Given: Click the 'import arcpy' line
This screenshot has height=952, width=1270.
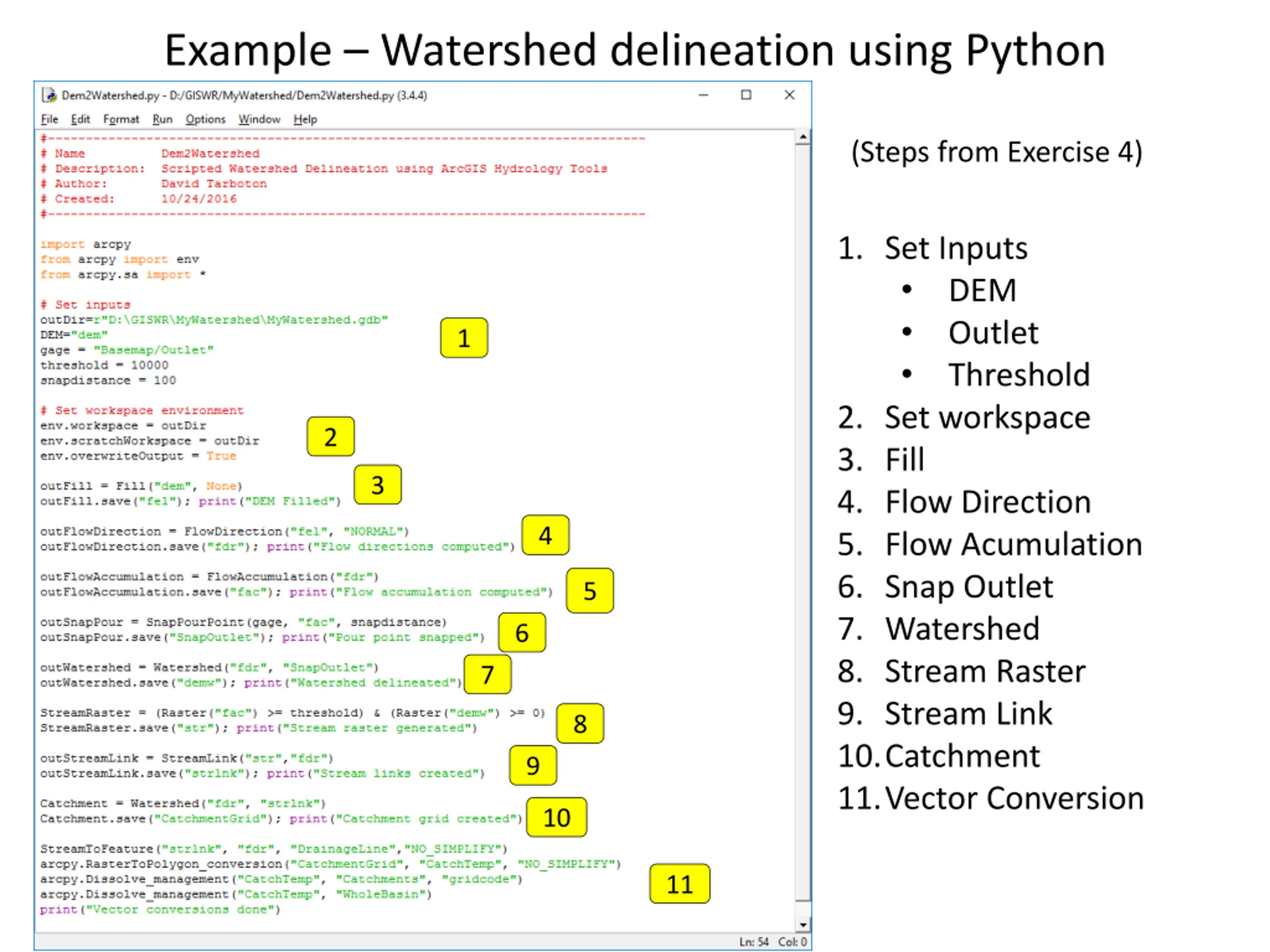Looking at the screenshot, I should click(x=85, y=244).
